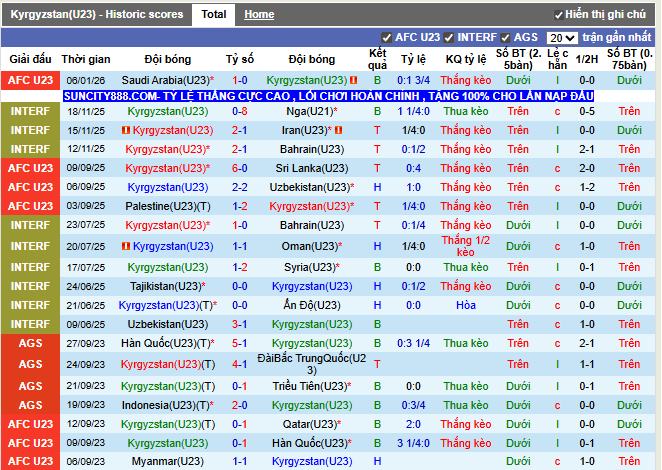Open the SUNCITY888.COM advertisement banner

(328, 96)
